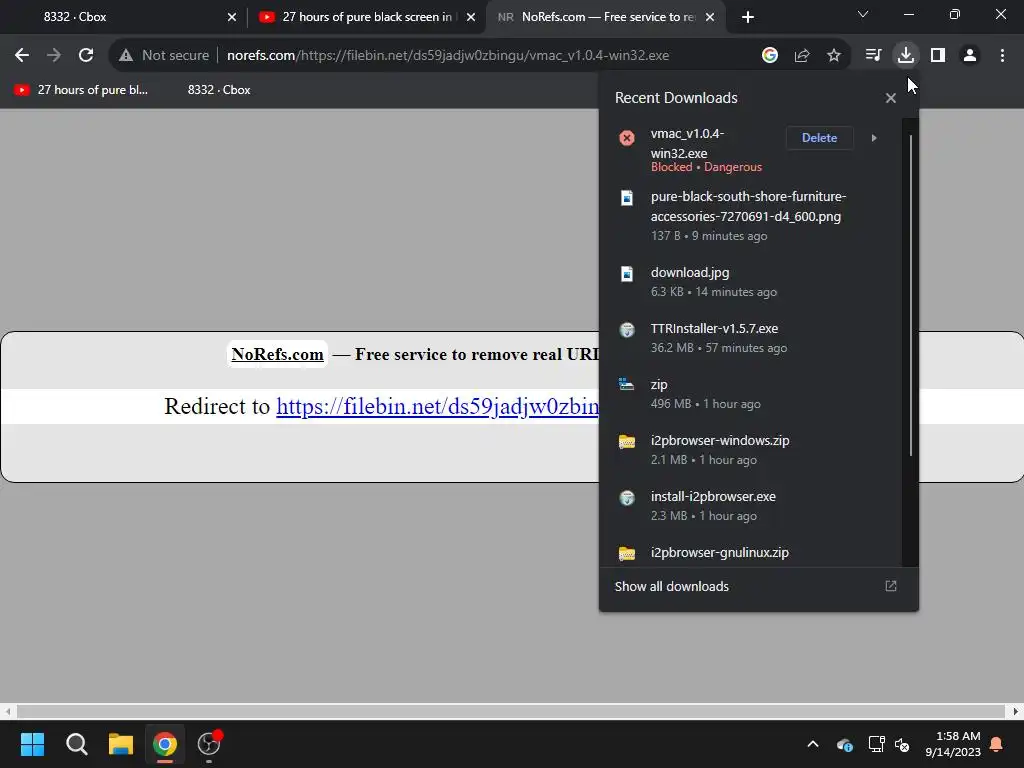Open clock and date panel
Image resolution: width=1024 pixels, height=768 pixels.
tap(953, 744)
